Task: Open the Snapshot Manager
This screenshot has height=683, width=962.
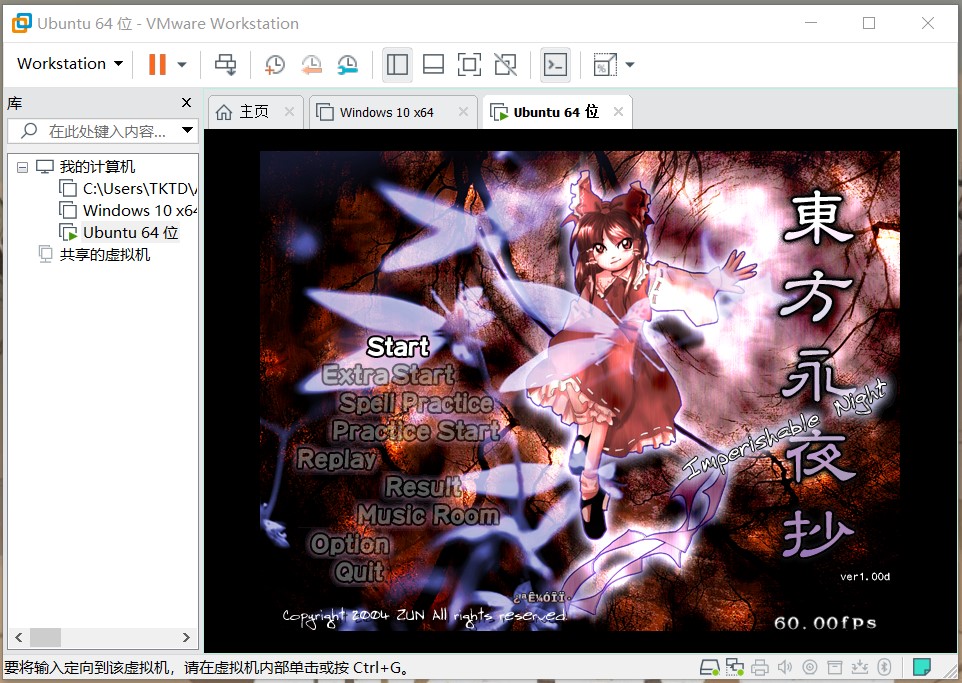Action: click(x=347, y=63)
